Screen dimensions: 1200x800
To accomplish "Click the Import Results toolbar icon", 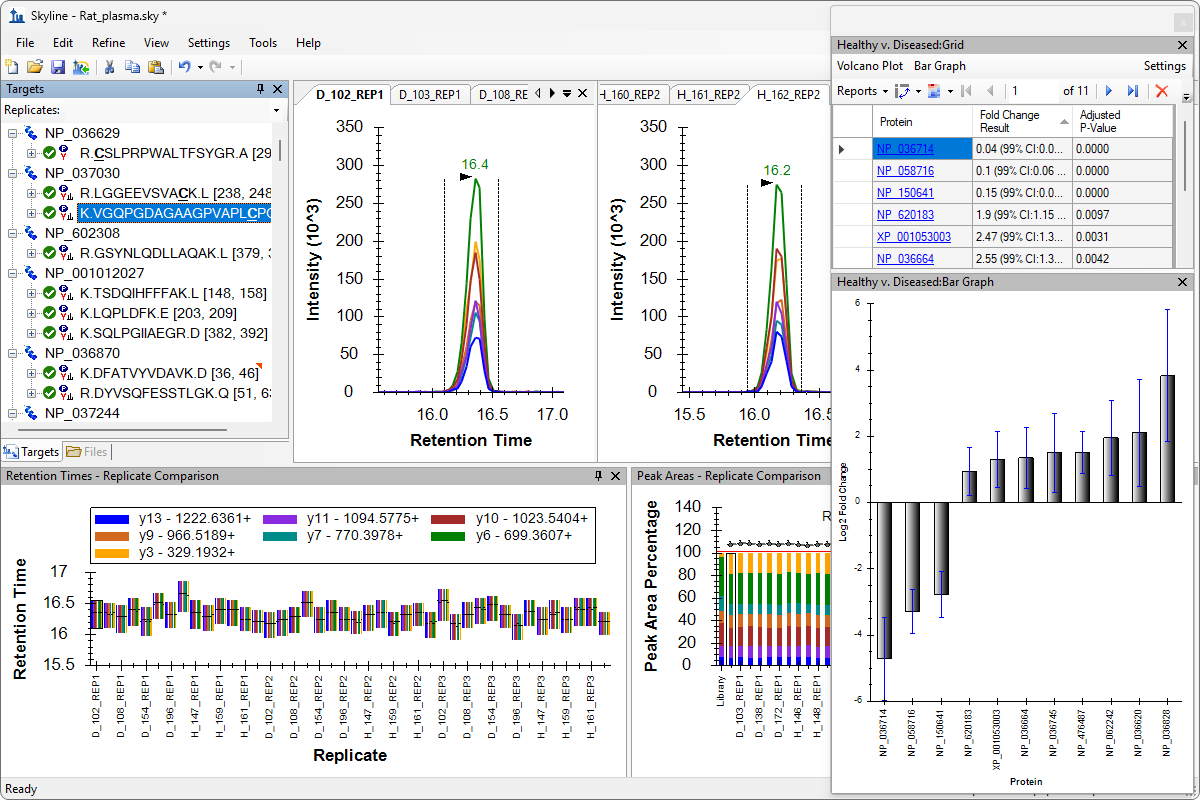I will coord(81,67).
